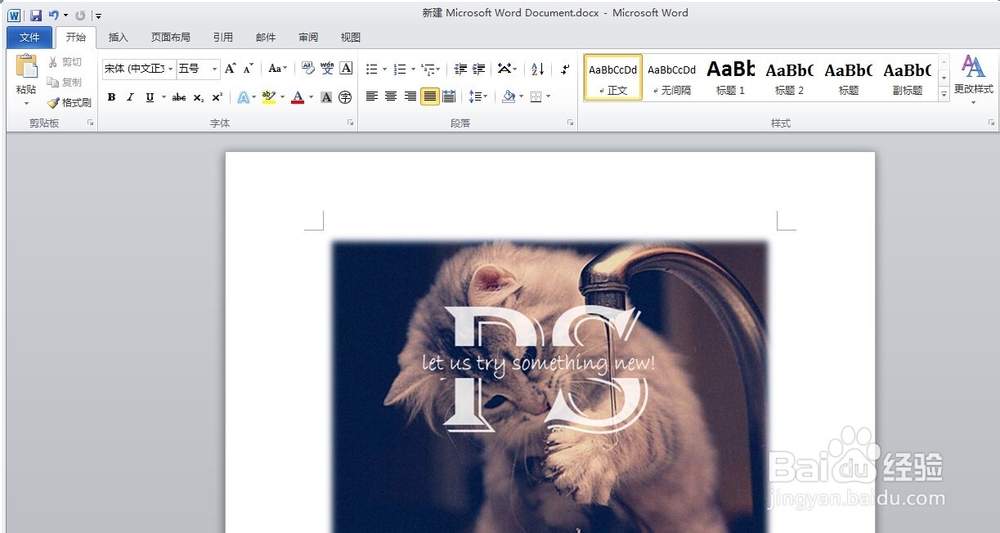Screen dimensions: 1000x533
Task: Toggle underline formatting
Action: [150, 98]
